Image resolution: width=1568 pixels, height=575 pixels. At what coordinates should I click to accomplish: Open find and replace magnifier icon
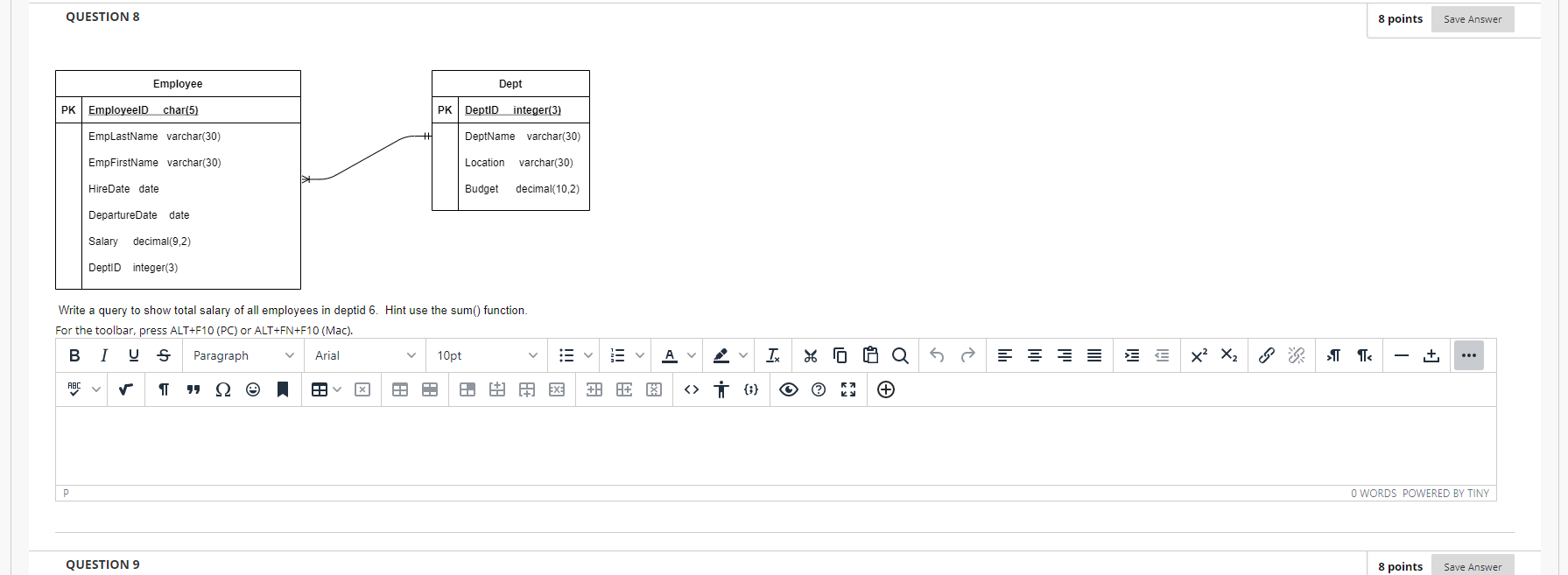coord(900,355)
